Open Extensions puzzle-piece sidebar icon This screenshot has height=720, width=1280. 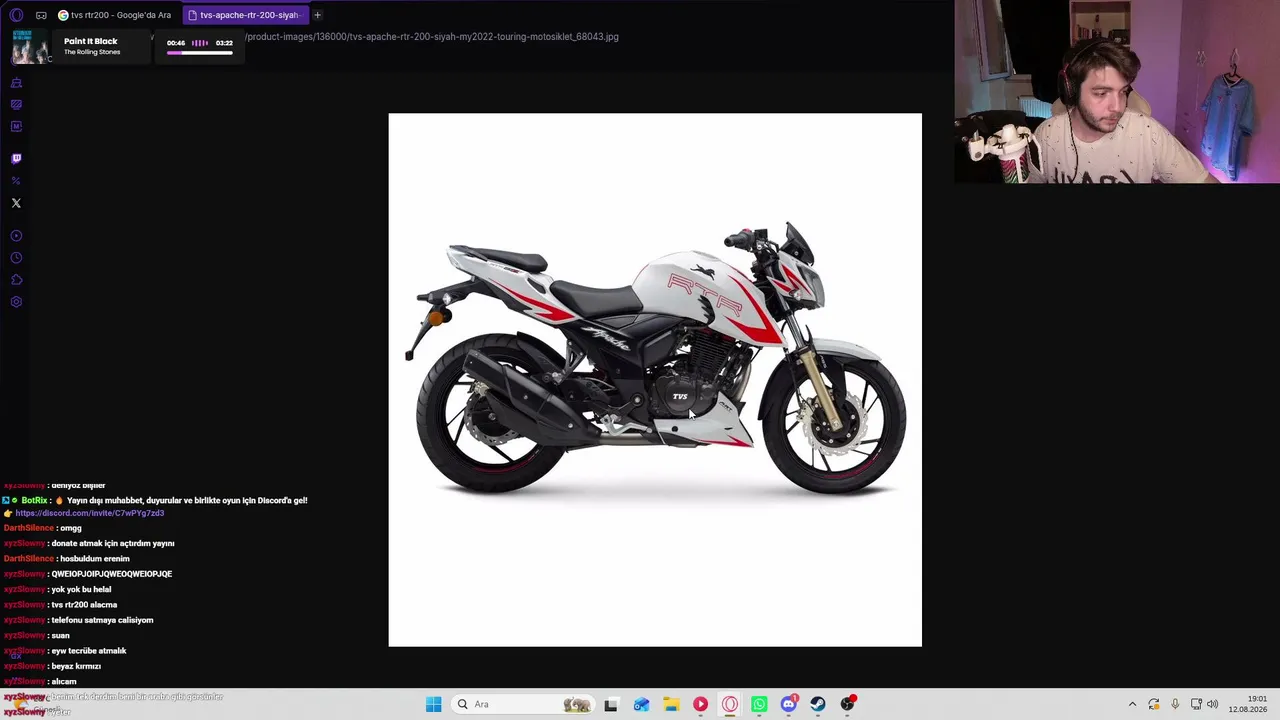tap(16, 280)
